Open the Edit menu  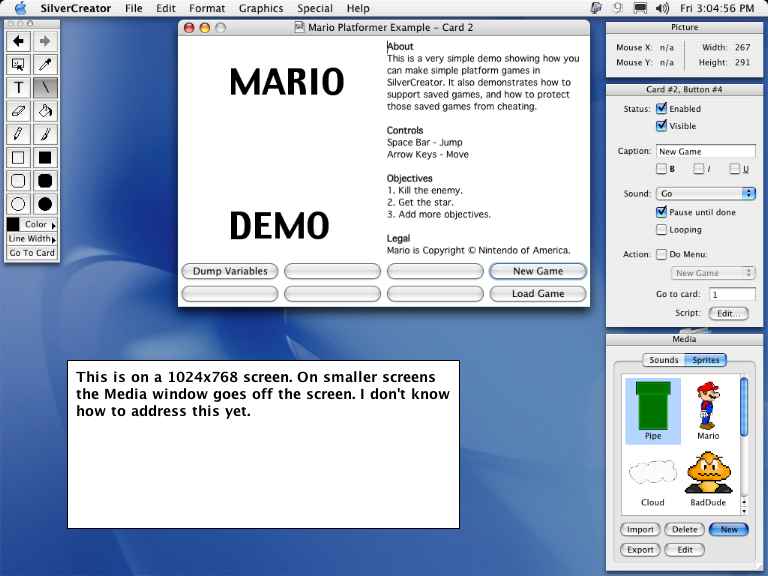[166, 8]
